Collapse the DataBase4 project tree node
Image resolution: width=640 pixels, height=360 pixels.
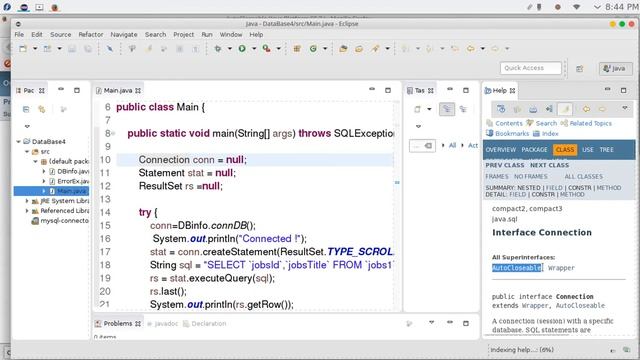[x=18, y=142]
